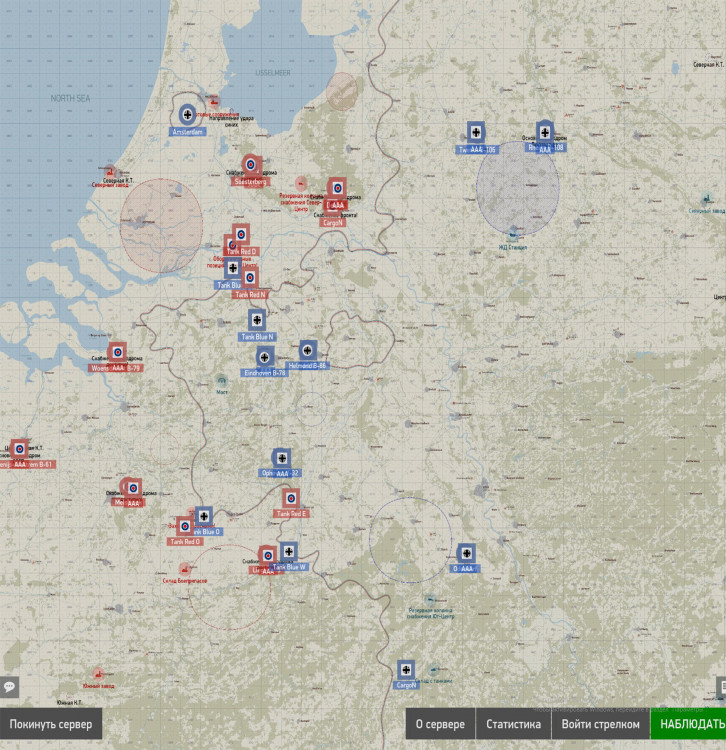Select the blue airfield icon ending in -32

(282, 458)
